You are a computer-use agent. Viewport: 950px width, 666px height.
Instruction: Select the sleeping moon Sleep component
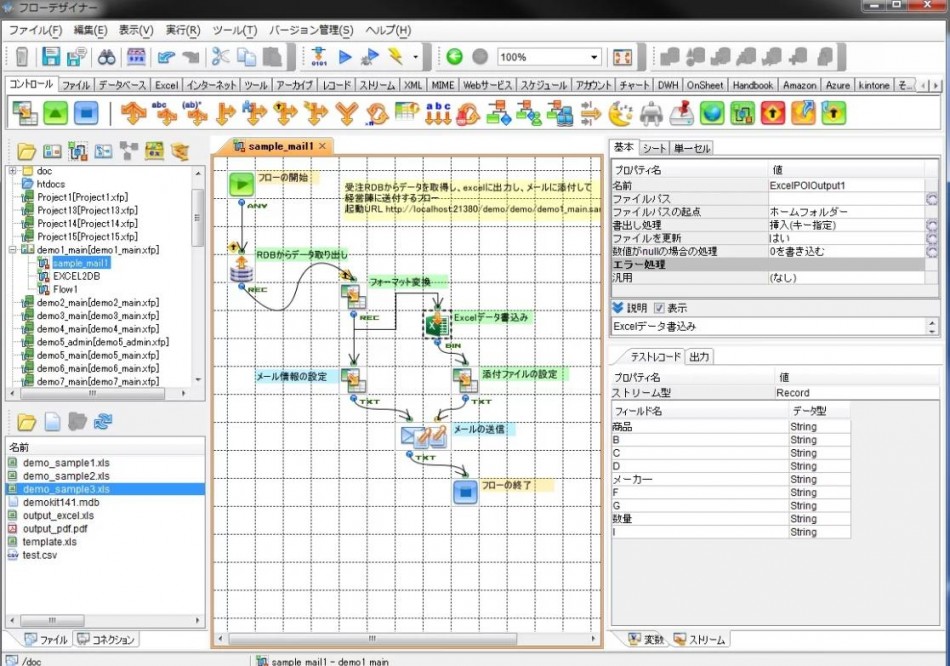620,113
